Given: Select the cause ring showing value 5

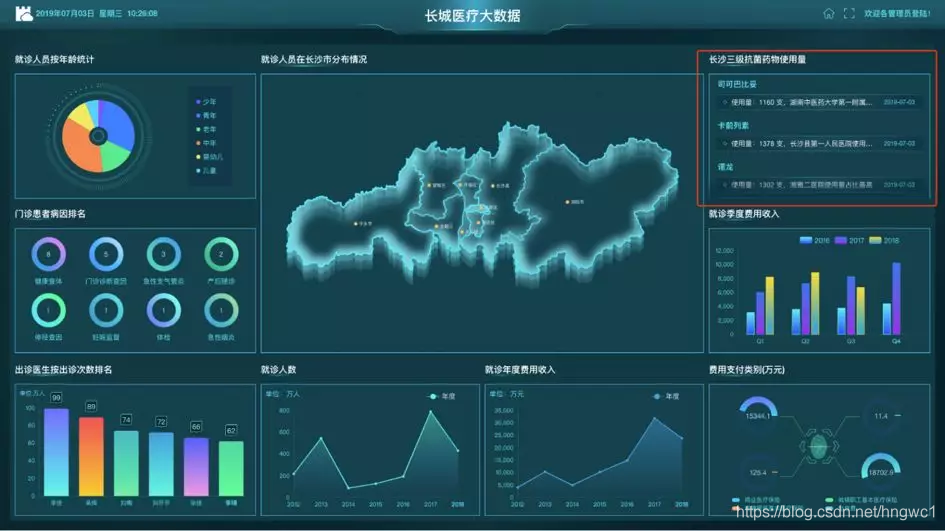Looking at the screenshot, I should 106,254.
